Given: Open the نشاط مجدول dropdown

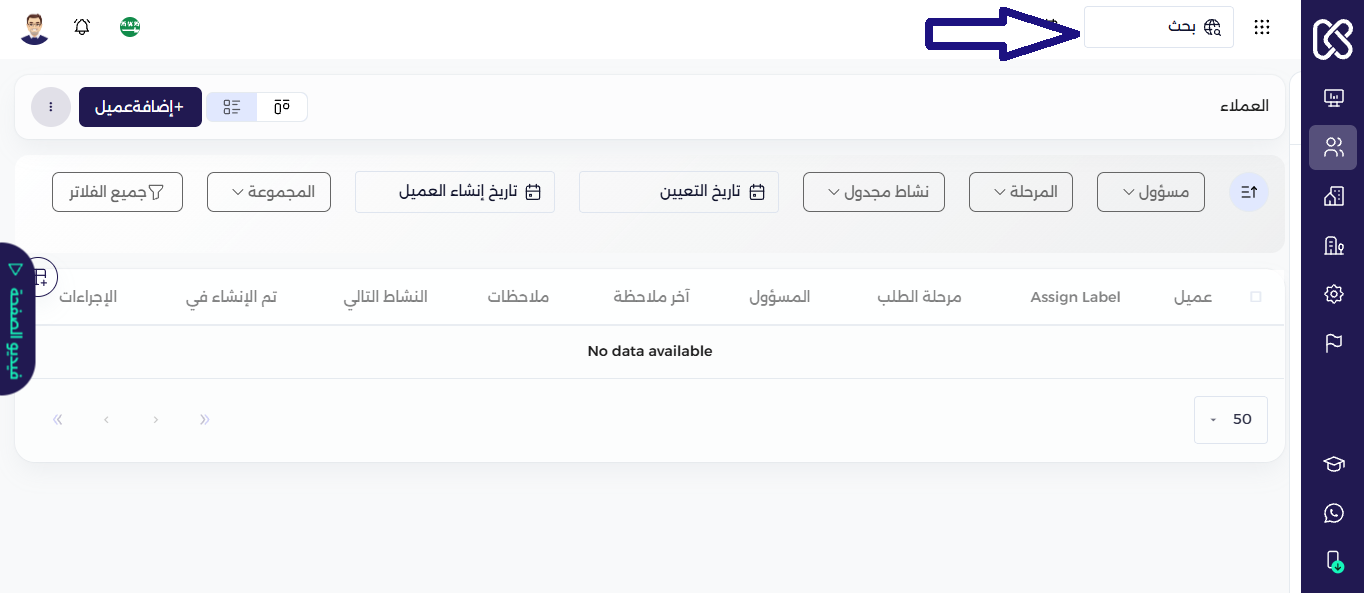Looking at the screenshot, I should [874, 192].
